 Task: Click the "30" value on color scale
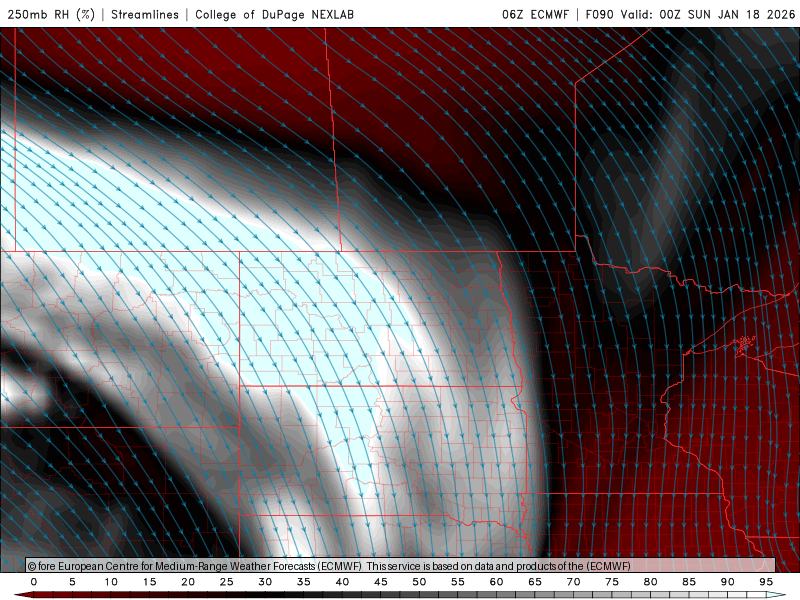coord(265,582)
